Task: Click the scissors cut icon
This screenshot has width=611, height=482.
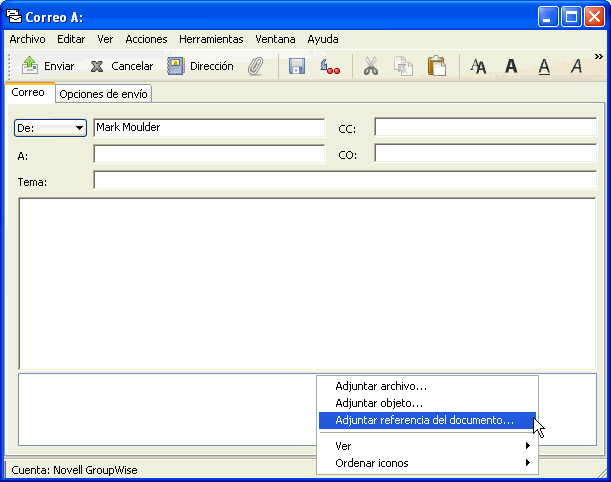Action: coord(370,66)
